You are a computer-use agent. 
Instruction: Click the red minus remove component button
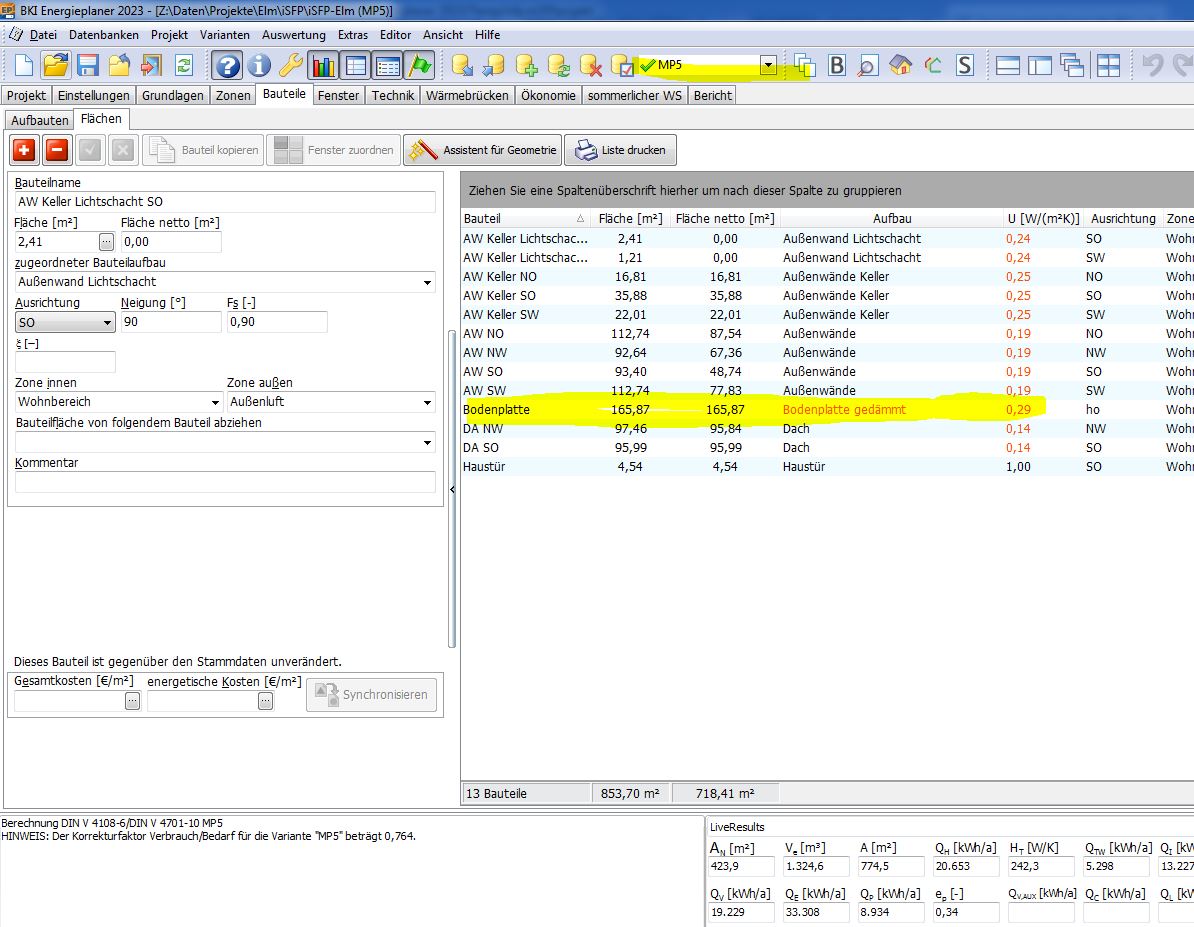57,150
